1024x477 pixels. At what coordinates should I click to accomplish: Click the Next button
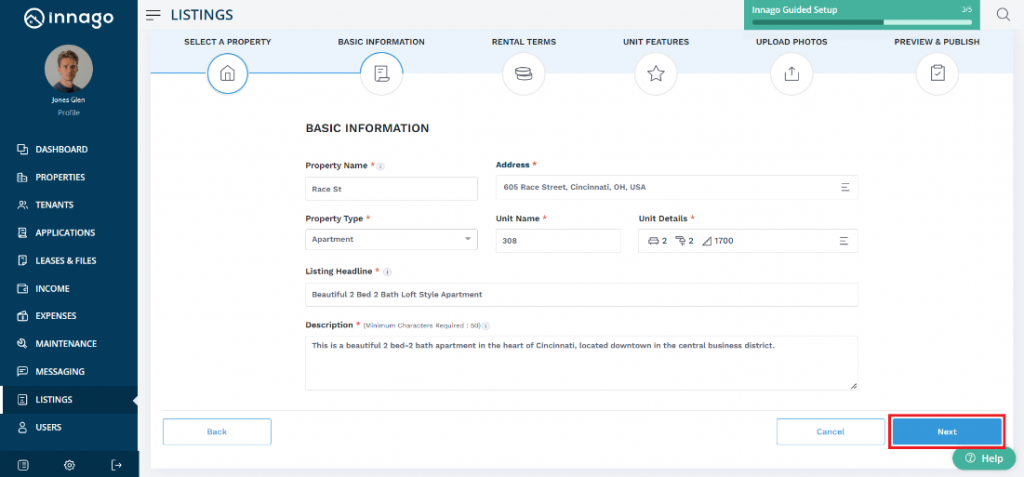[947, 432]
